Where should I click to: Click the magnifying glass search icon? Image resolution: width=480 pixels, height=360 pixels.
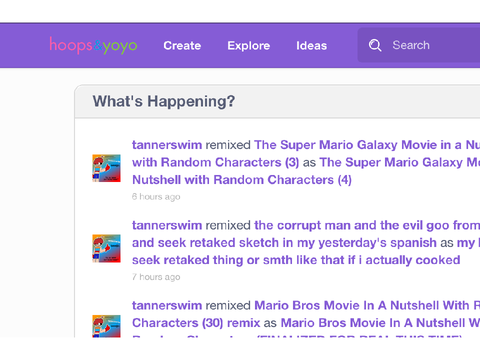click(375, 45)
